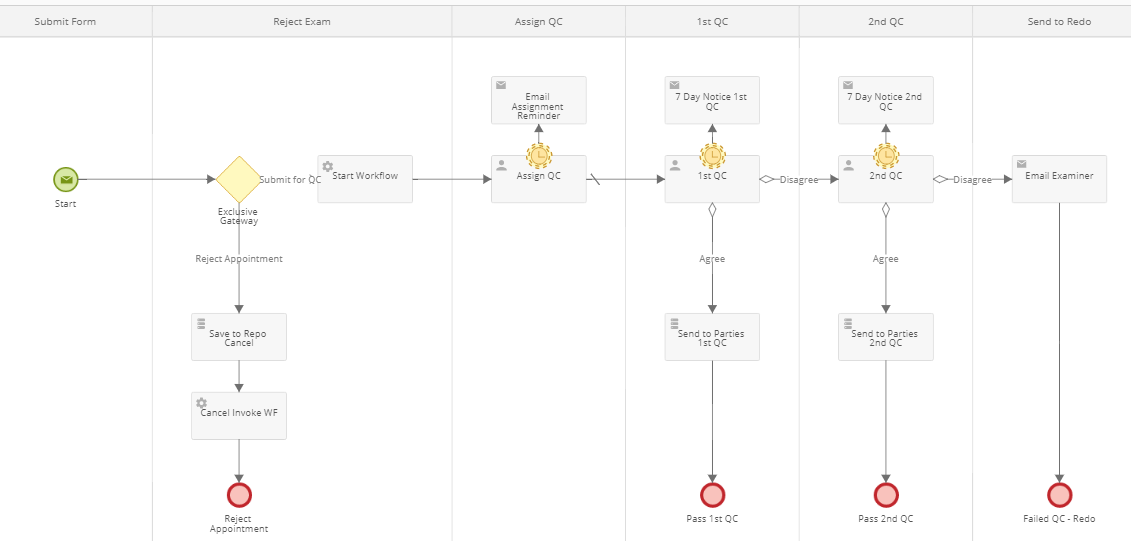Click the timer event on 2nd QC task

pos(886,155)
